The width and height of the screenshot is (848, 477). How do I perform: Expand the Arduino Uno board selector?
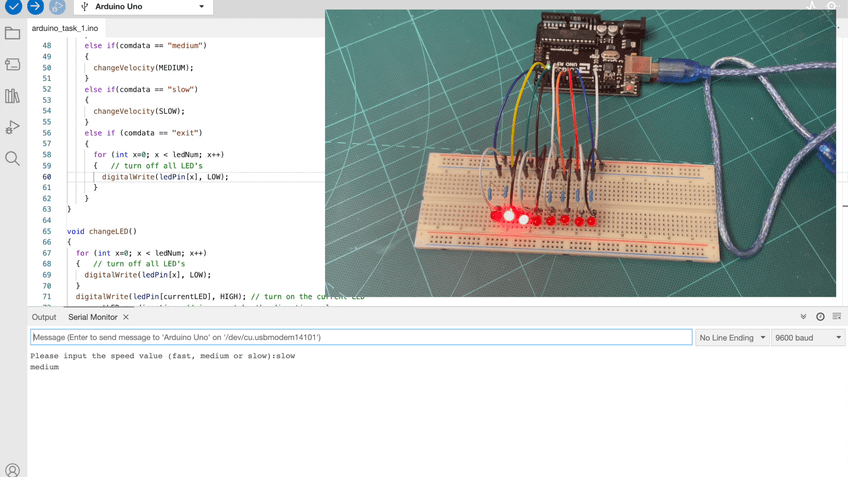point(143,7)
